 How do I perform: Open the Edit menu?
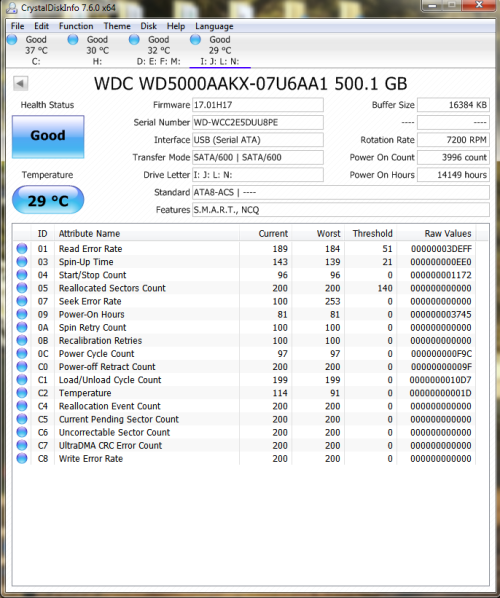pyautogui.click(x=41, y=26)
